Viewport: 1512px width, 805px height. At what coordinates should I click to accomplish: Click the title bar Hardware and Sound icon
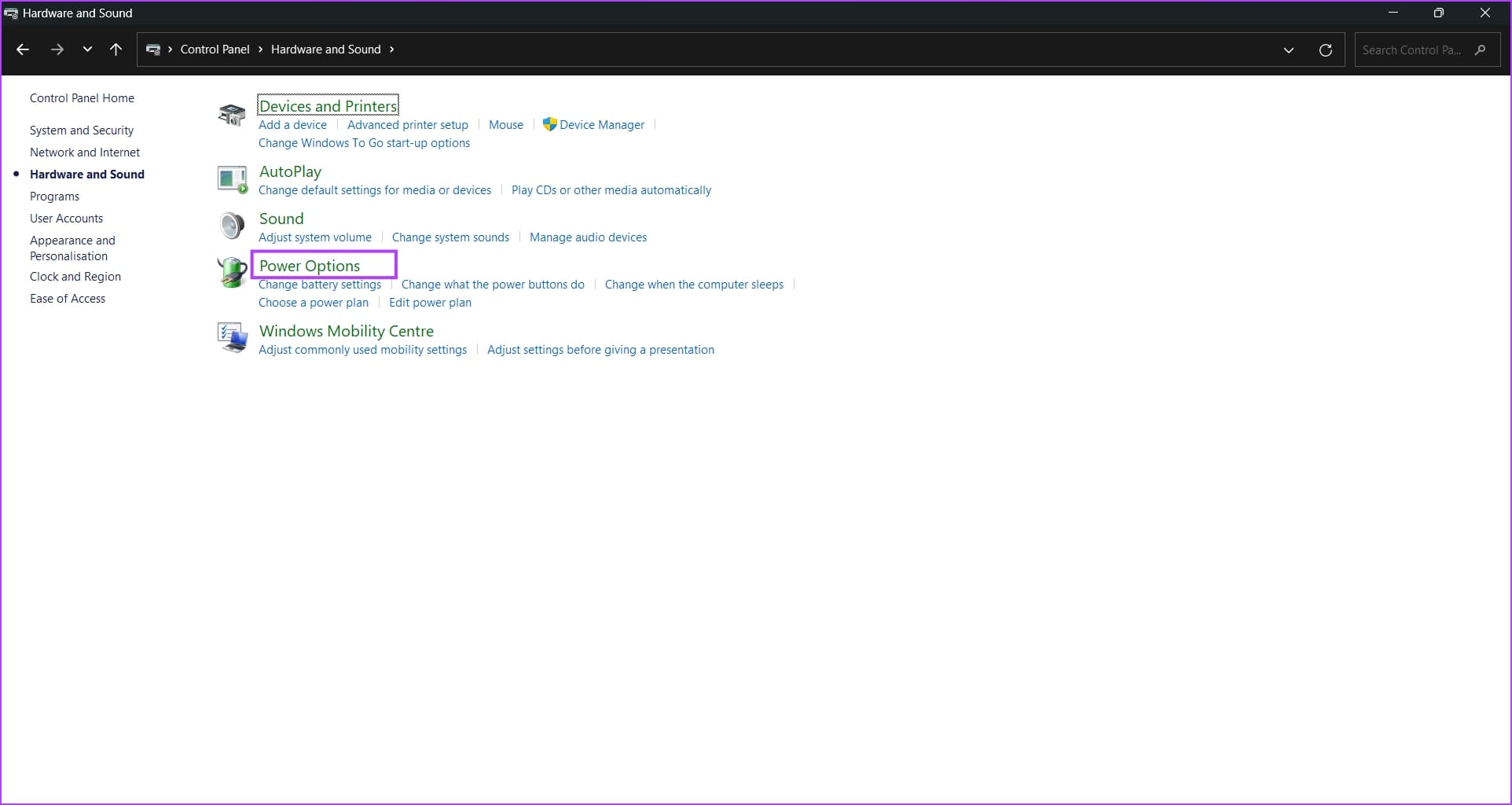tap(11, 13)
